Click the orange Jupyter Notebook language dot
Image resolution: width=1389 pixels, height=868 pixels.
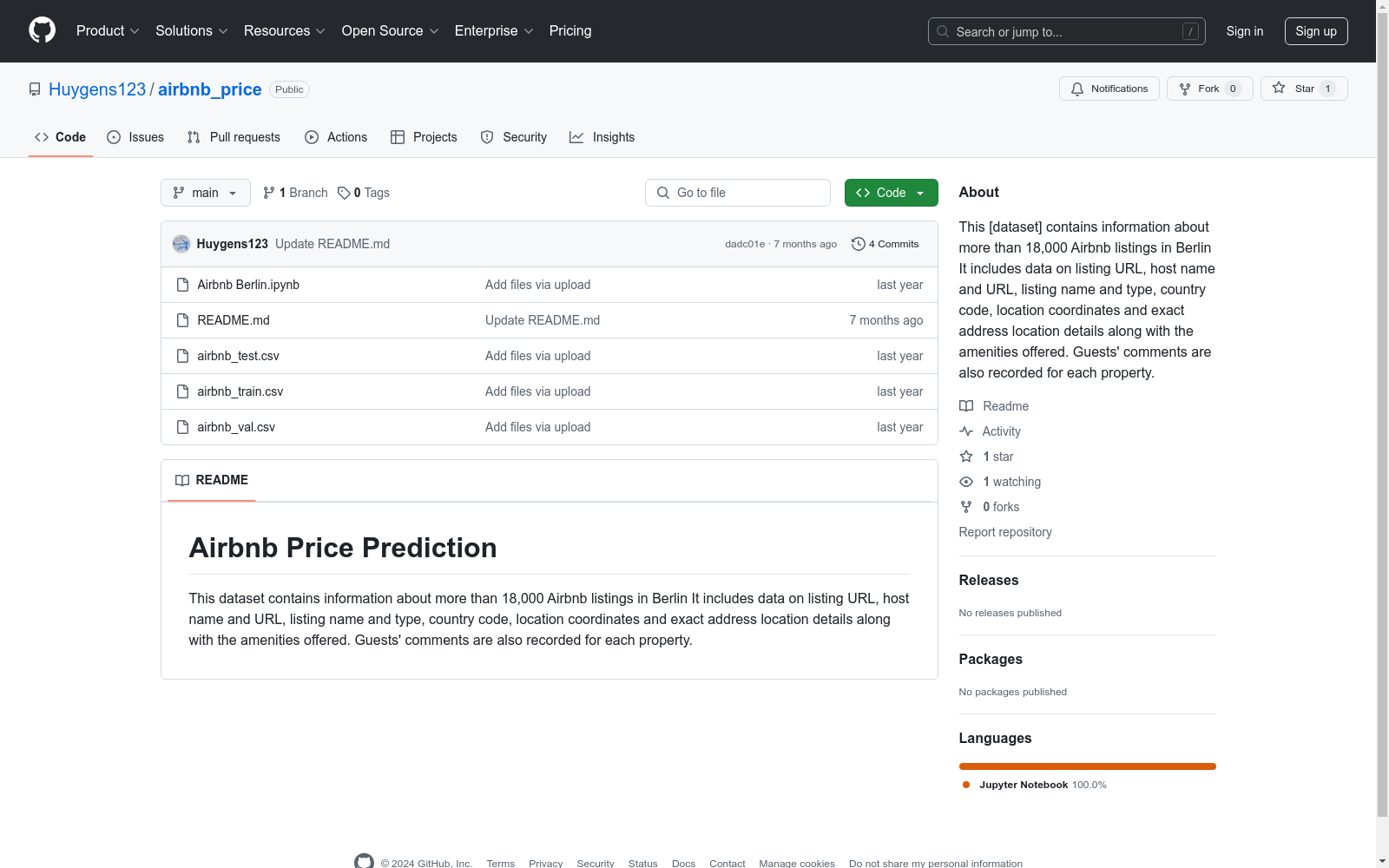(x=966, y=785)
